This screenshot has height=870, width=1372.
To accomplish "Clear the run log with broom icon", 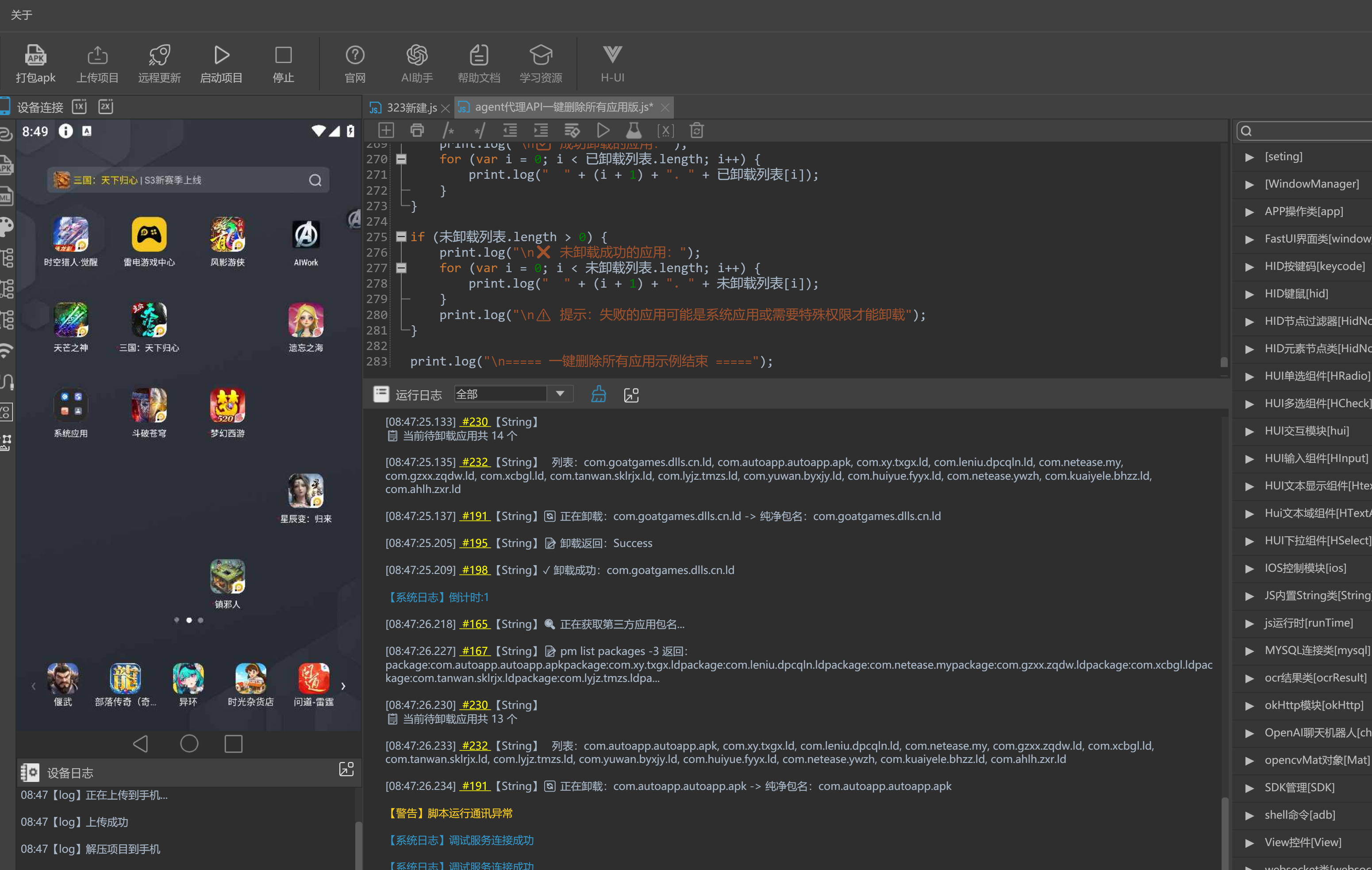I will (598, 394).
